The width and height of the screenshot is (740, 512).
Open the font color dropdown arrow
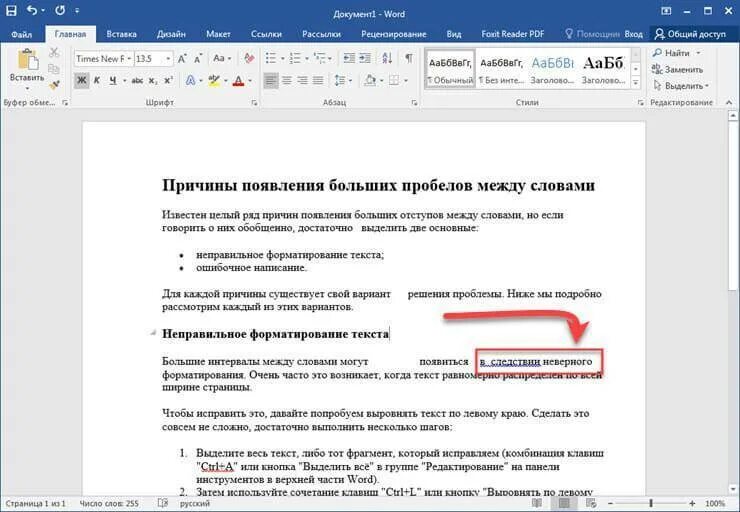tap(250, 81)
